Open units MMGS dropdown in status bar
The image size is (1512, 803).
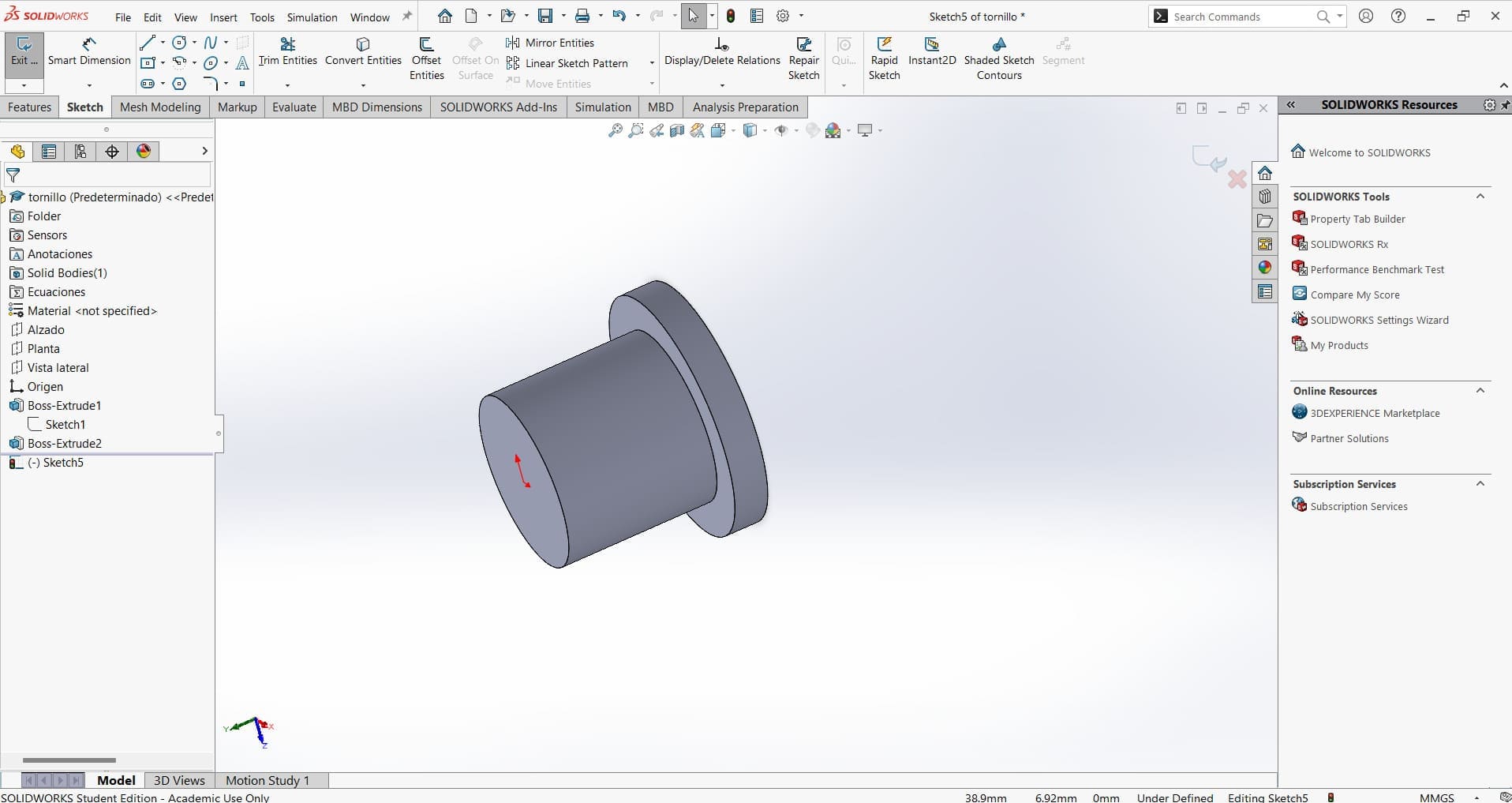[x=1476, y=797]
